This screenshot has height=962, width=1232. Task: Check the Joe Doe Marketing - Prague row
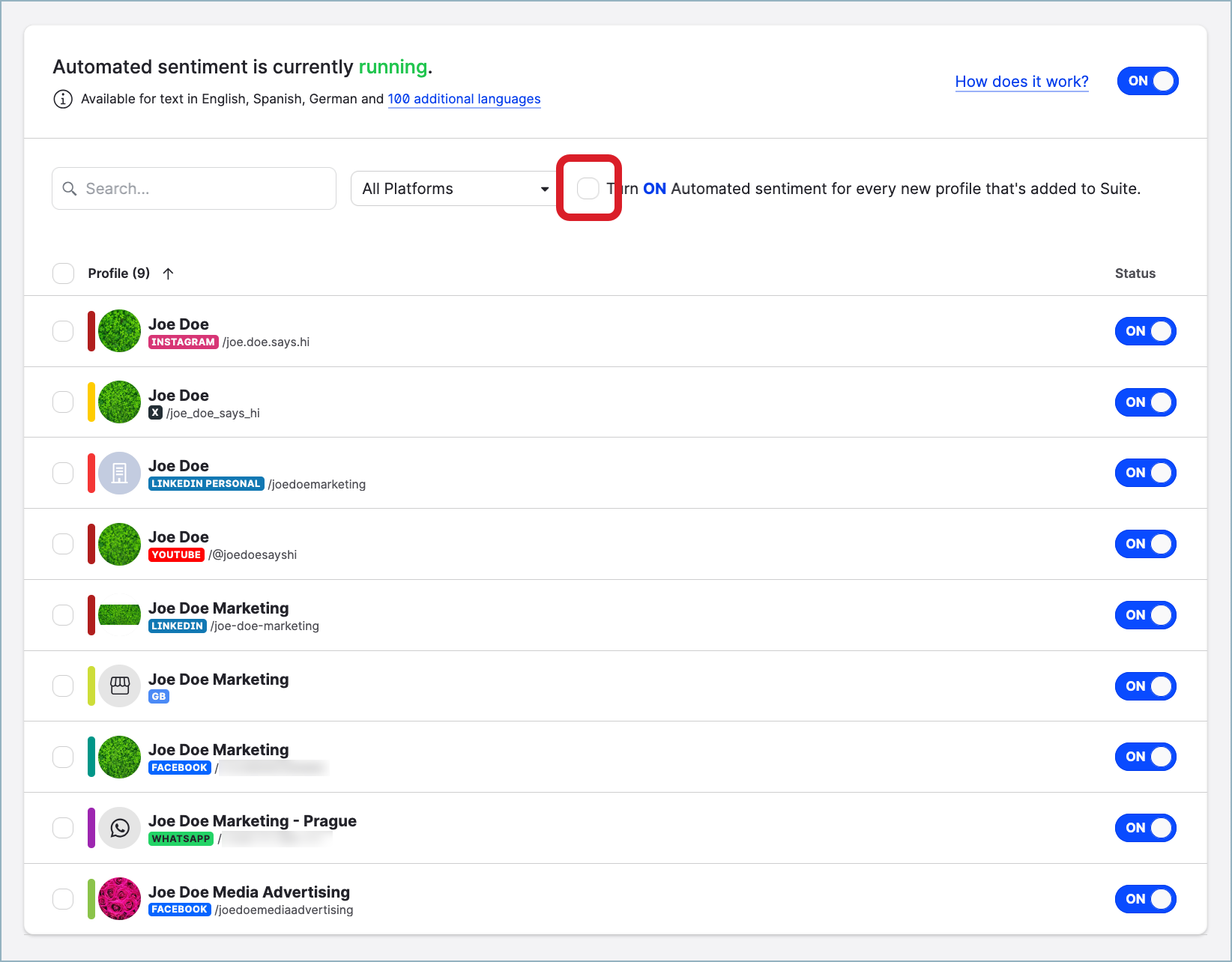63,827
